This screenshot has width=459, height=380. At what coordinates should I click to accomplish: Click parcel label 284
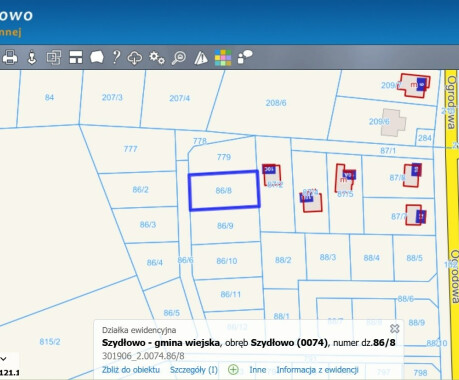coord(425,138)
